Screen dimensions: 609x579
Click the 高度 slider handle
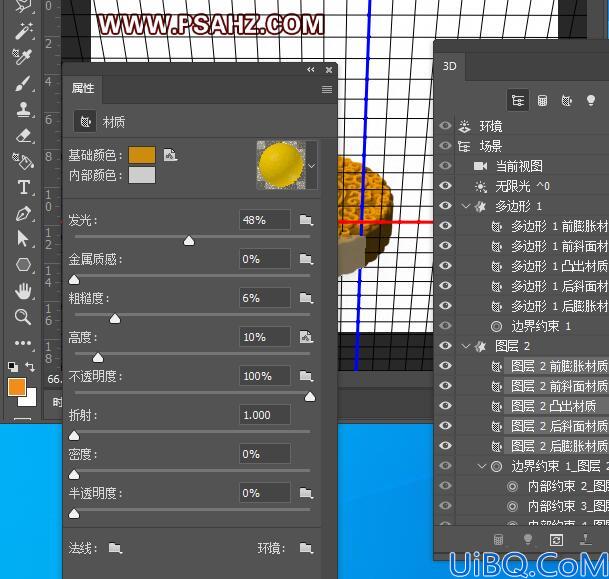coord(98,358)
